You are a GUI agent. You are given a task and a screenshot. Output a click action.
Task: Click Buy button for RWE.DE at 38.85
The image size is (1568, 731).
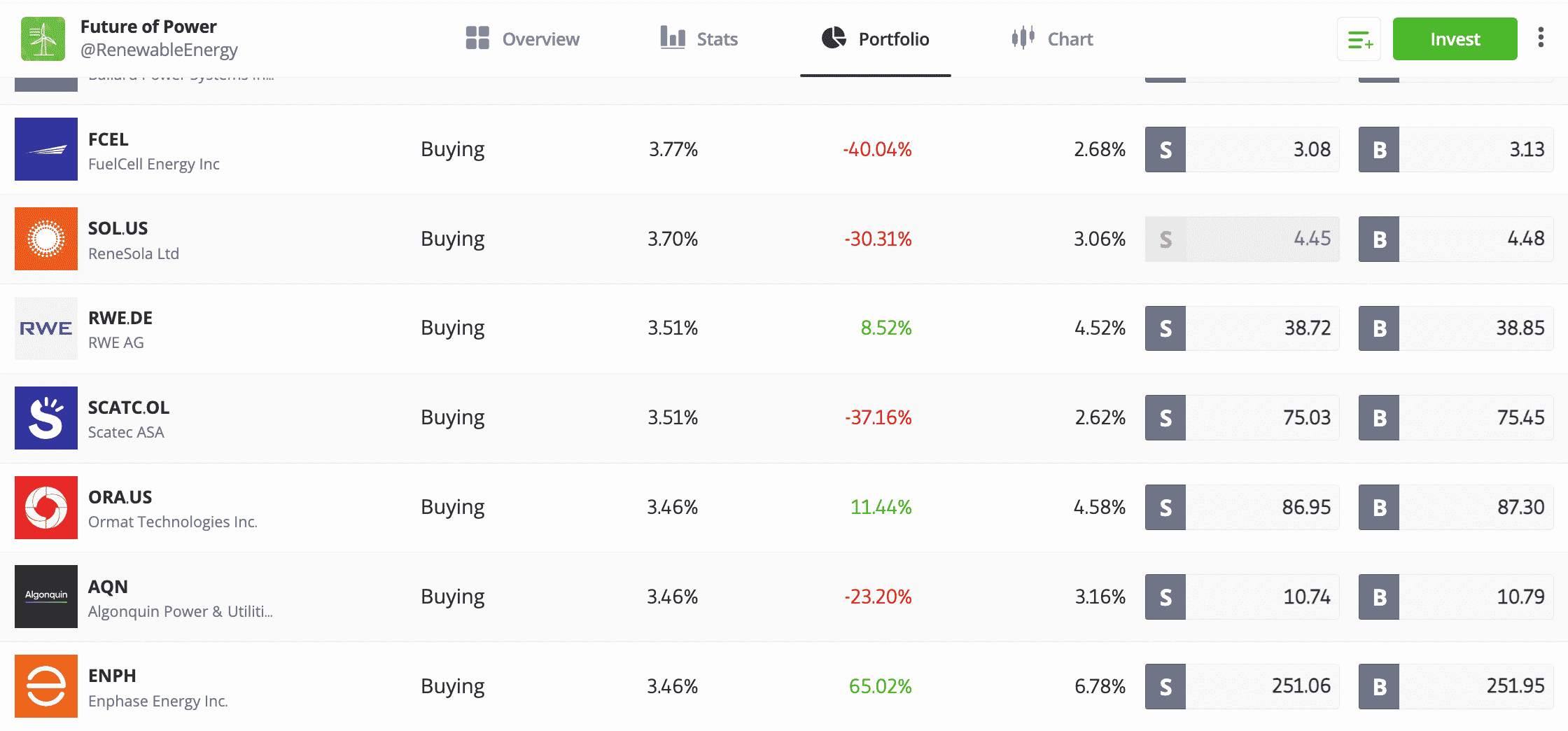pyautogui.click(x=1455, y=328)
